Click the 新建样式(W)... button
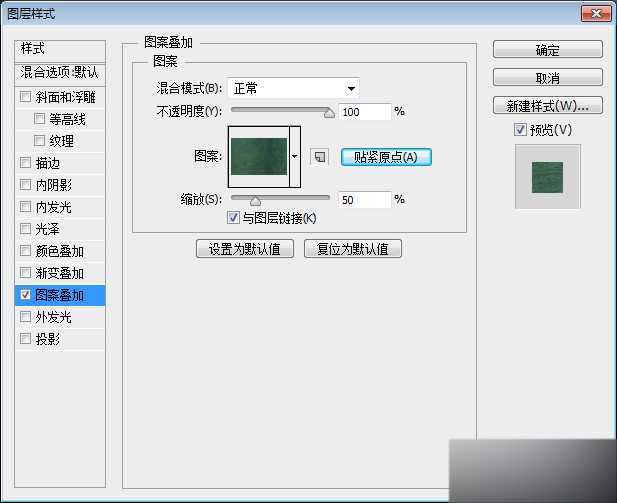 tap(547, 105)
